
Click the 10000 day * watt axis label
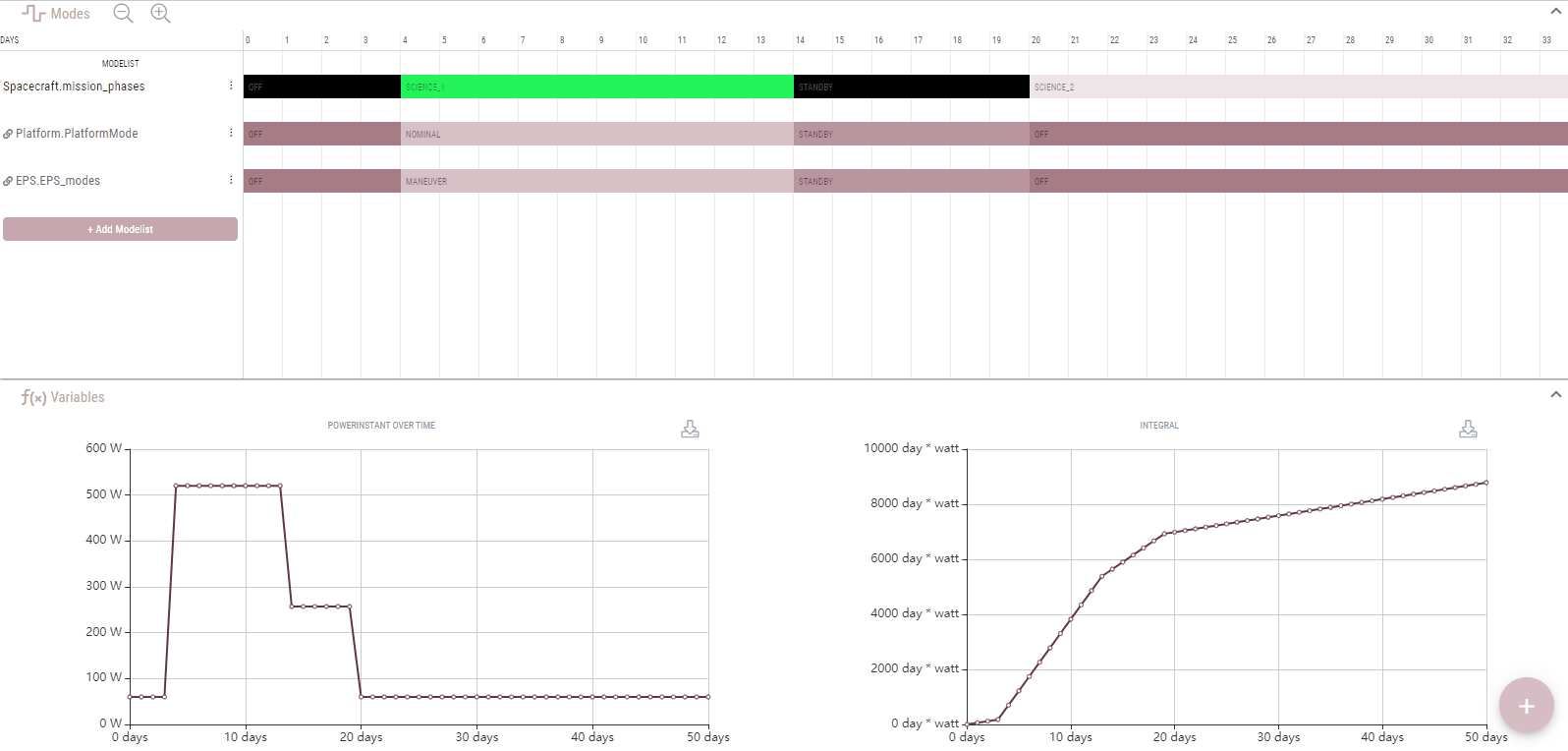[x=912, y=448]
